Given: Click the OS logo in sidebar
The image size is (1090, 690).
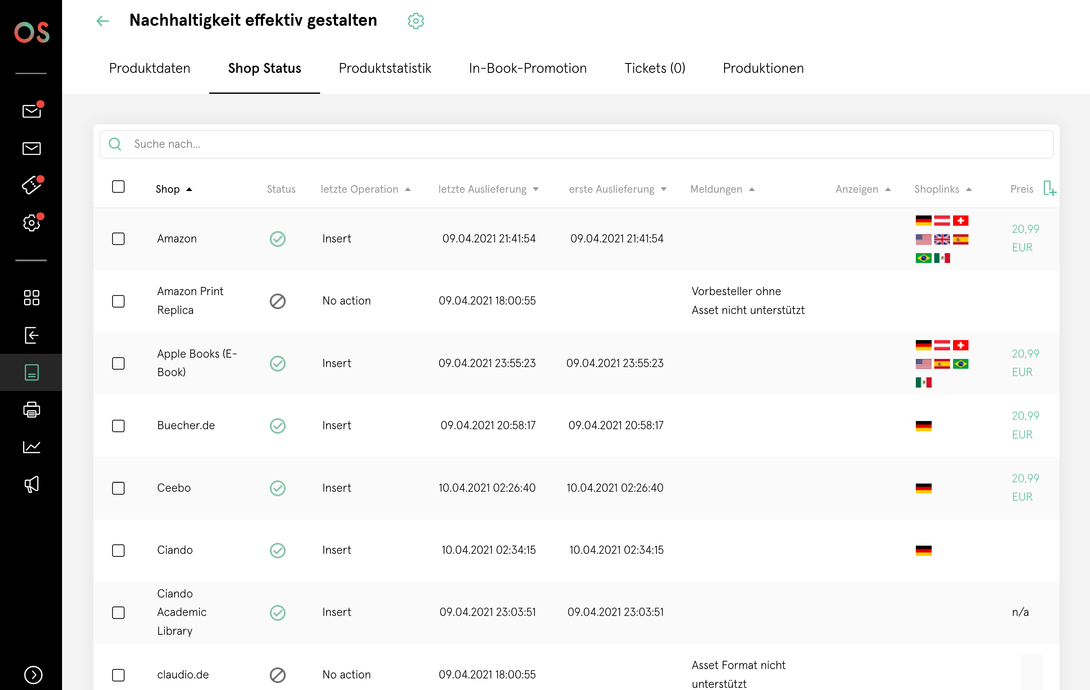Looking at the screenshot, I should (32, 32).
